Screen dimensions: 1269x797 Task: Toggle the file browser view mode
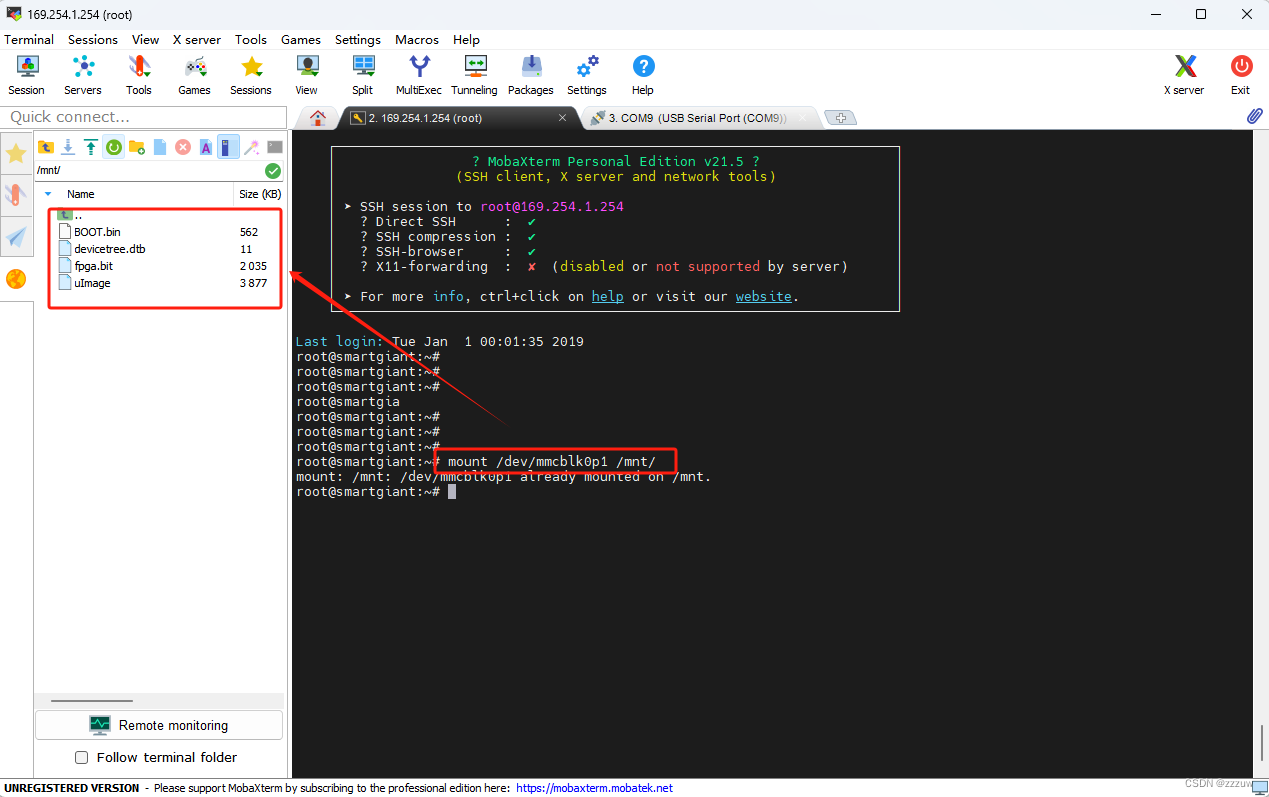pyautogui.click(x=226, y=146)
